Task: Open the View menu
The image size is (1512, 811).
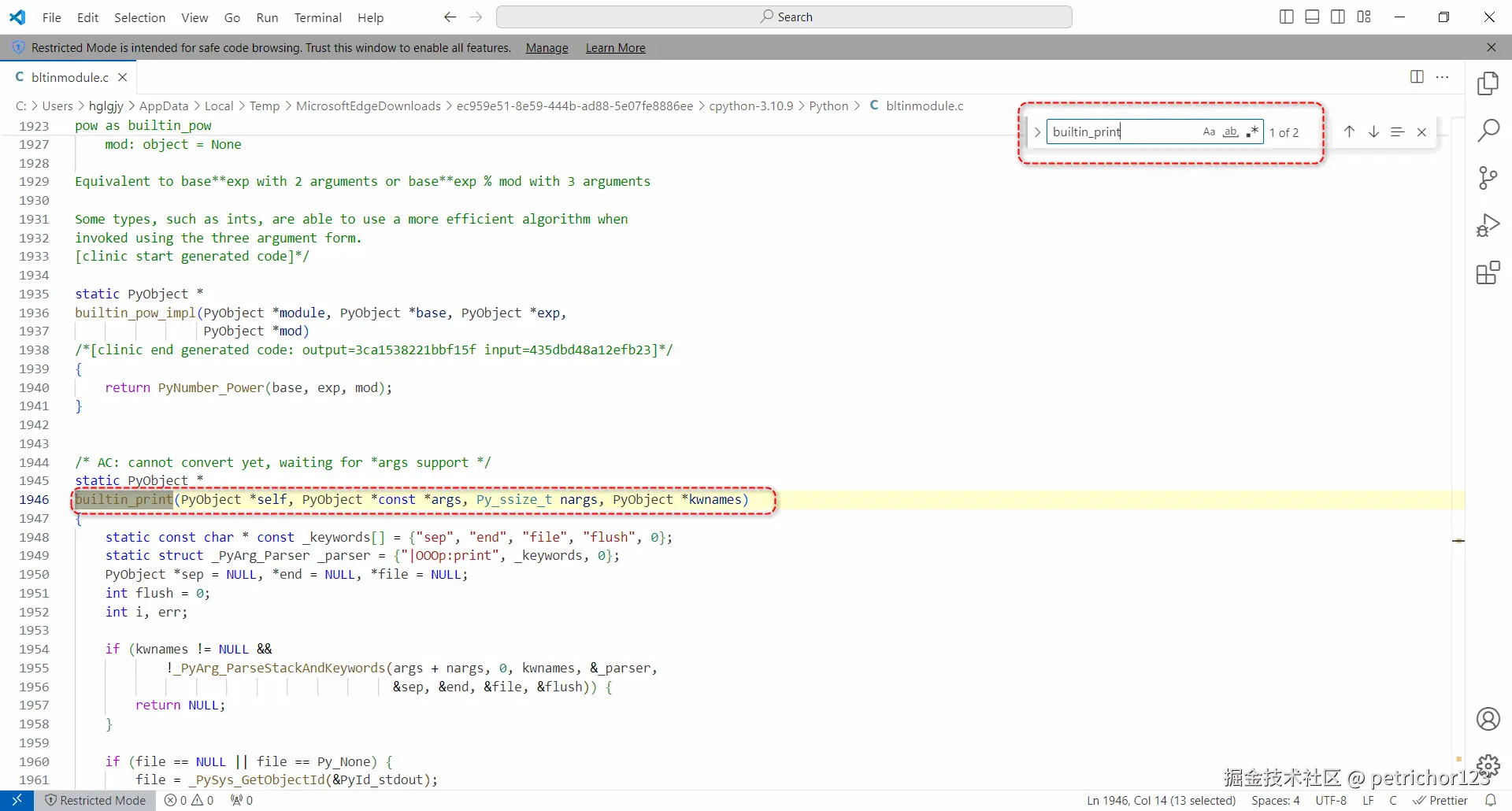Action: coord(195,17)
